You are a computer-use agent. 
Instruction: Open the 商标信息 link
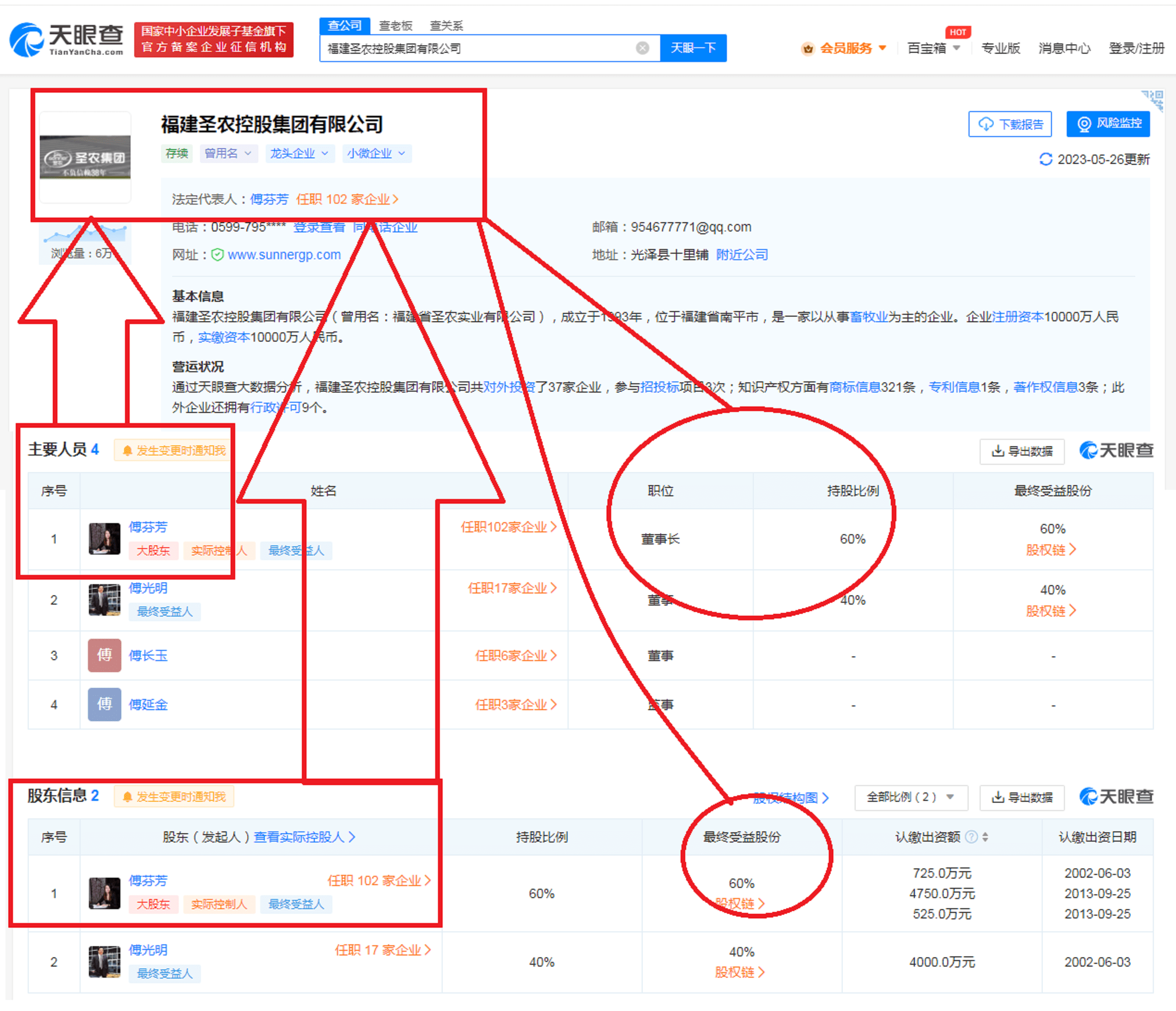[855, 387]
